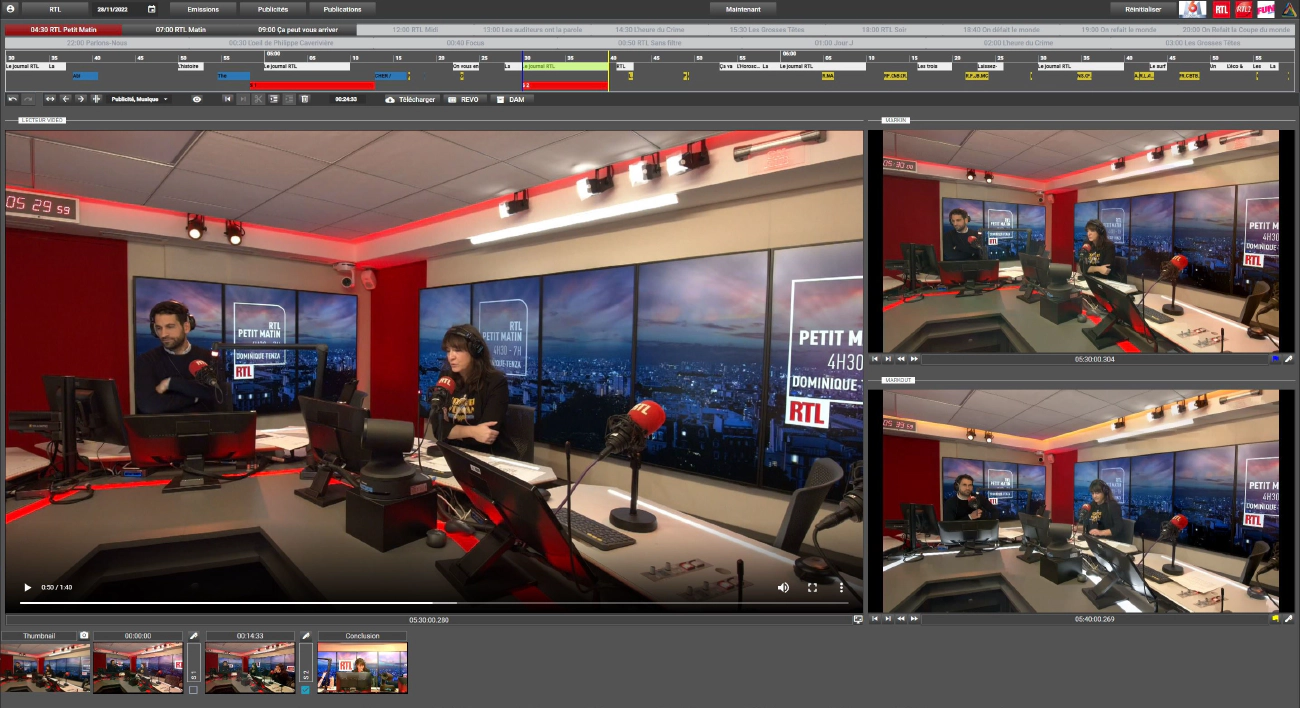
Task: Open the 00:14:33 thumbnail image
Action: (x=250, y=668)
